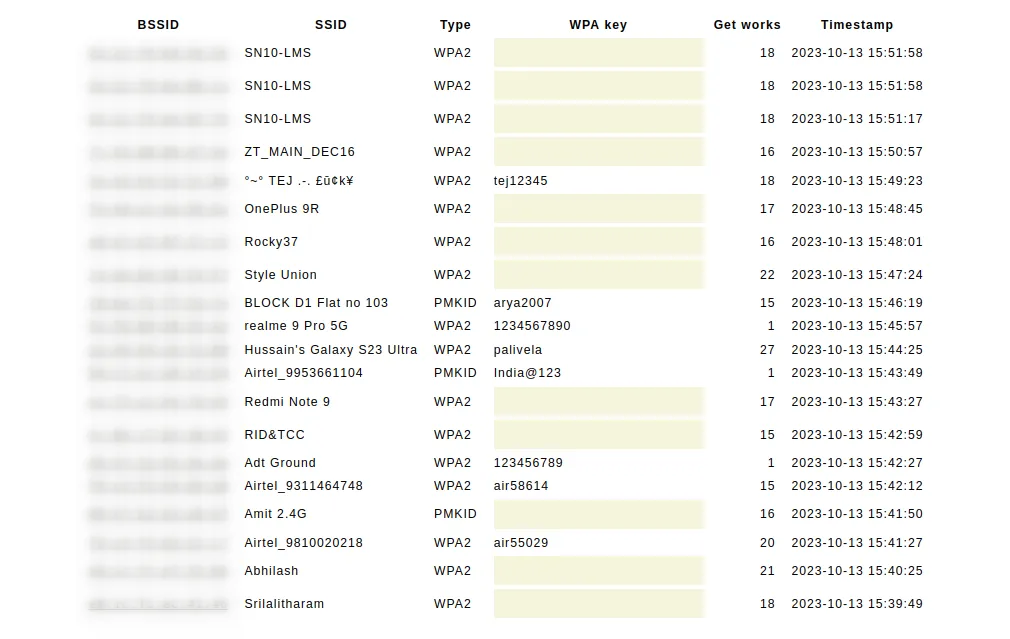1010x639 pixels.
Task: Click the Timestamp column header
Action: (x=857, y=24)
